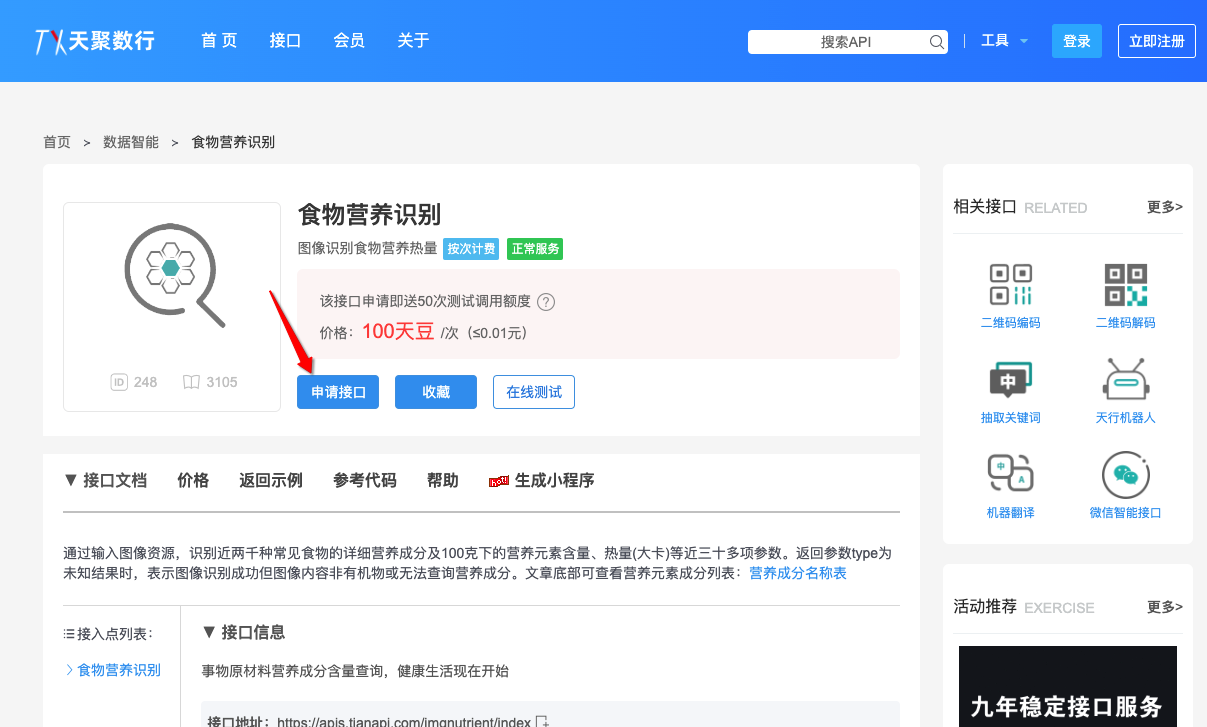Open 关于 in top navigation

pos(413,41)
